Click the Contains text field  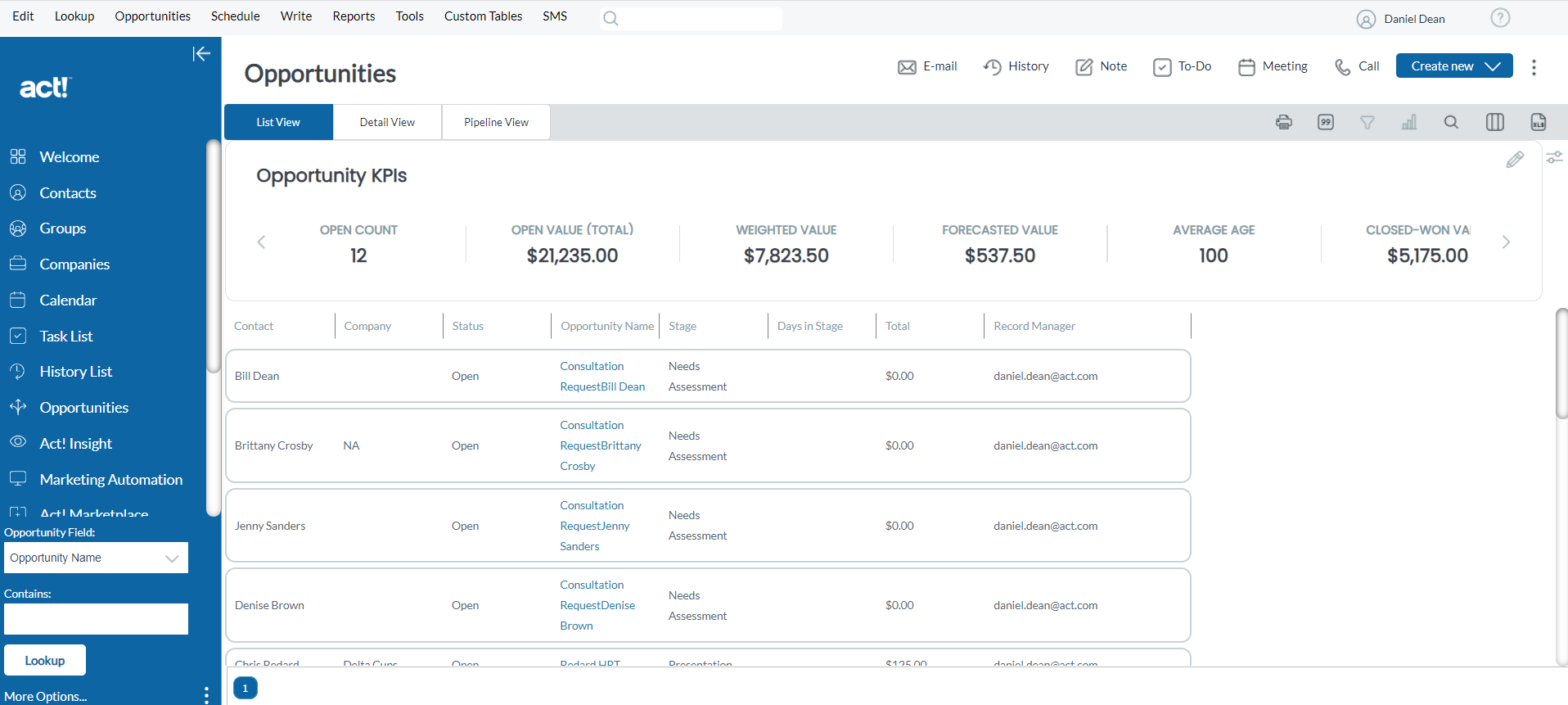coord(96,619)
